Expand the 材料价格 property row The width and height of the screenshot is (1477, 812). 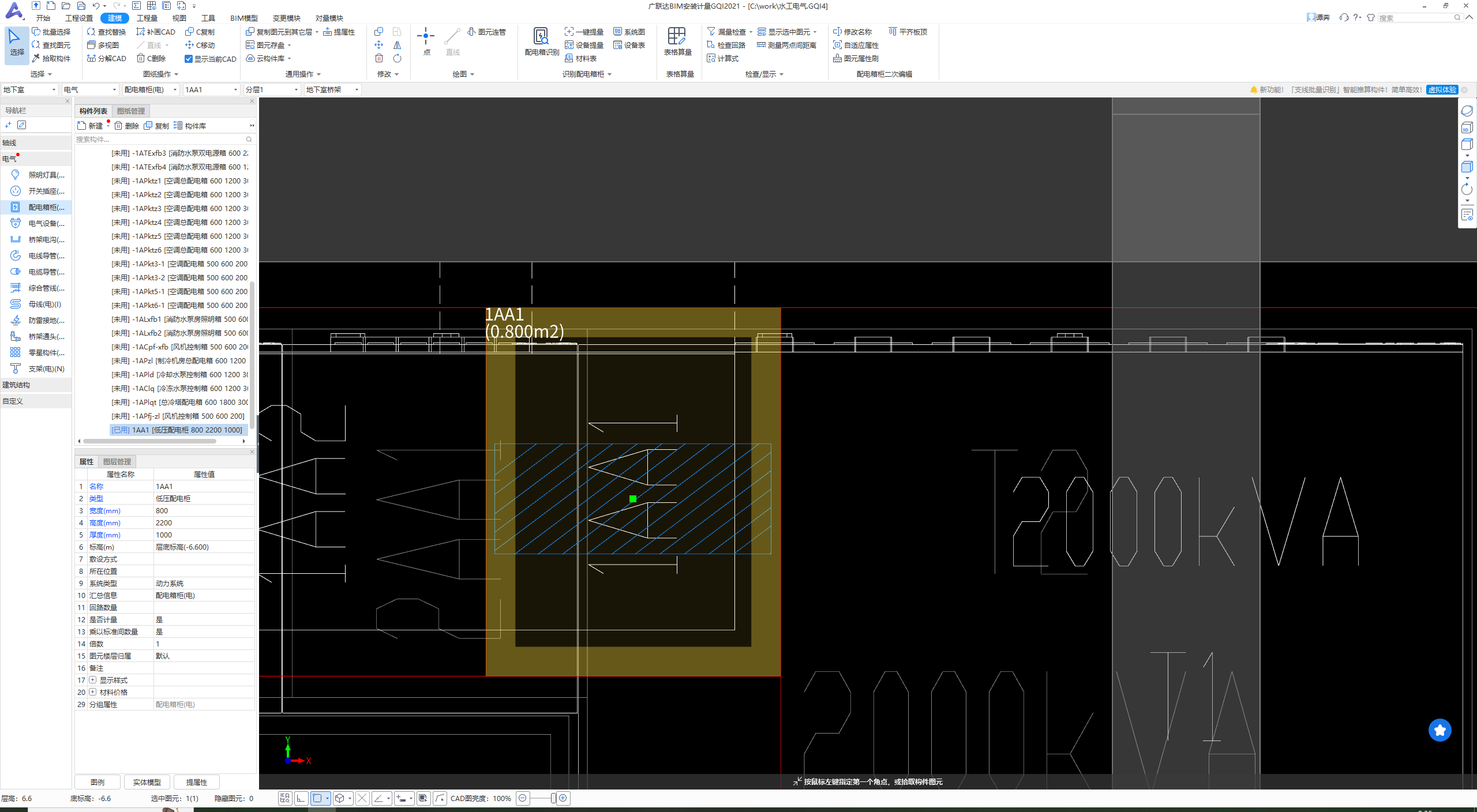[x=93, y=692]
